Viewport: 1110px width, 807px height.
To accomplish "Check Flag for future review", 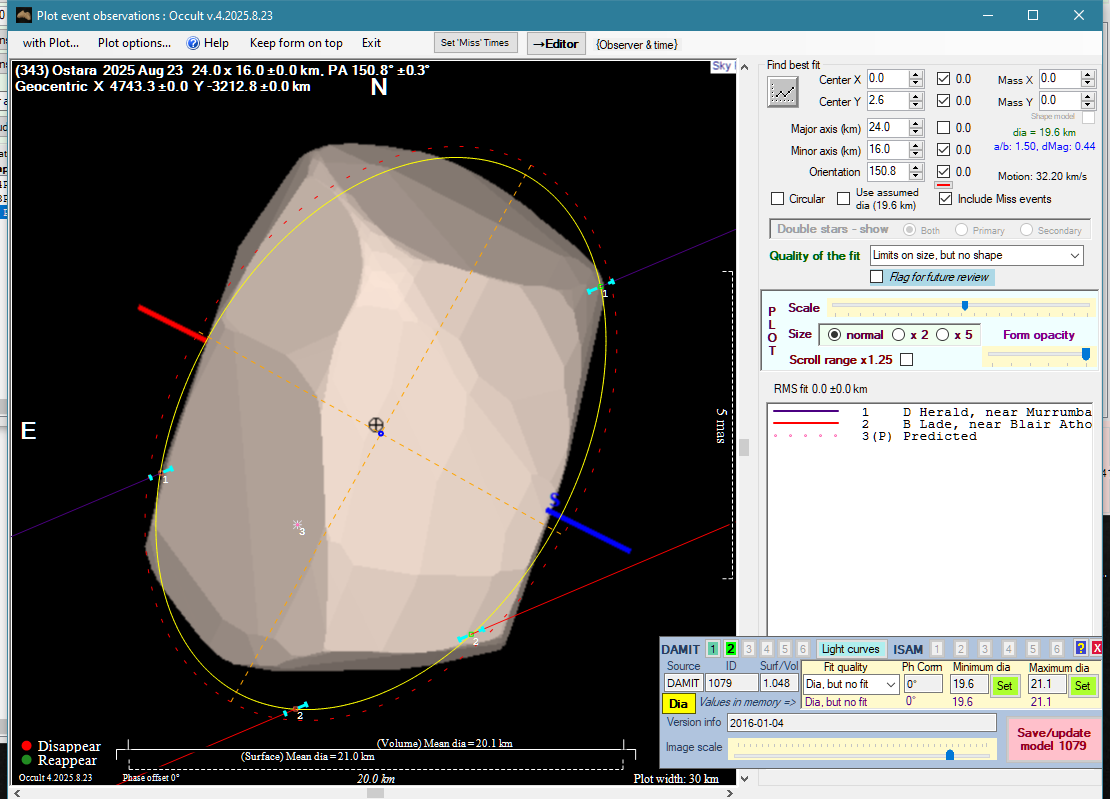I will coord(877,277).
